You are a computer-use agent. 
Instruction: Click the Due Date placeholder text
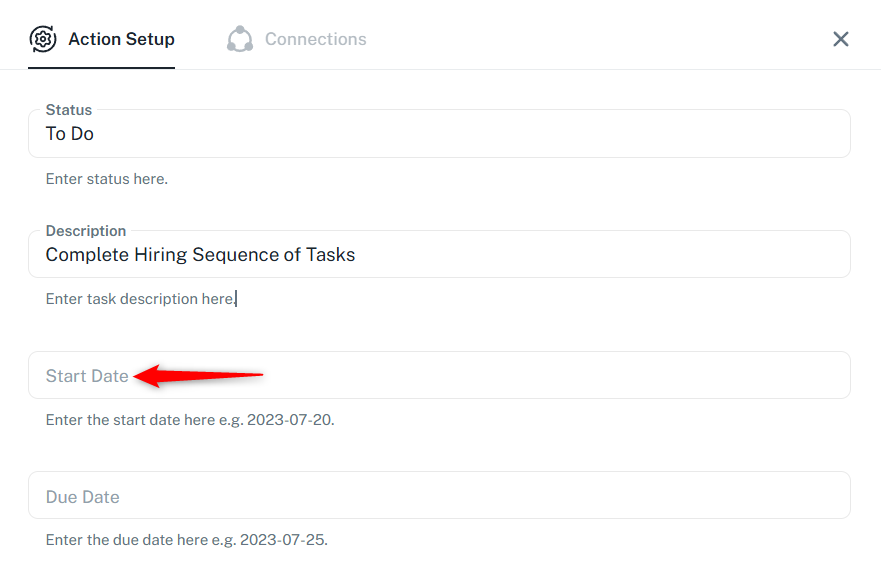tap(82, 497)
